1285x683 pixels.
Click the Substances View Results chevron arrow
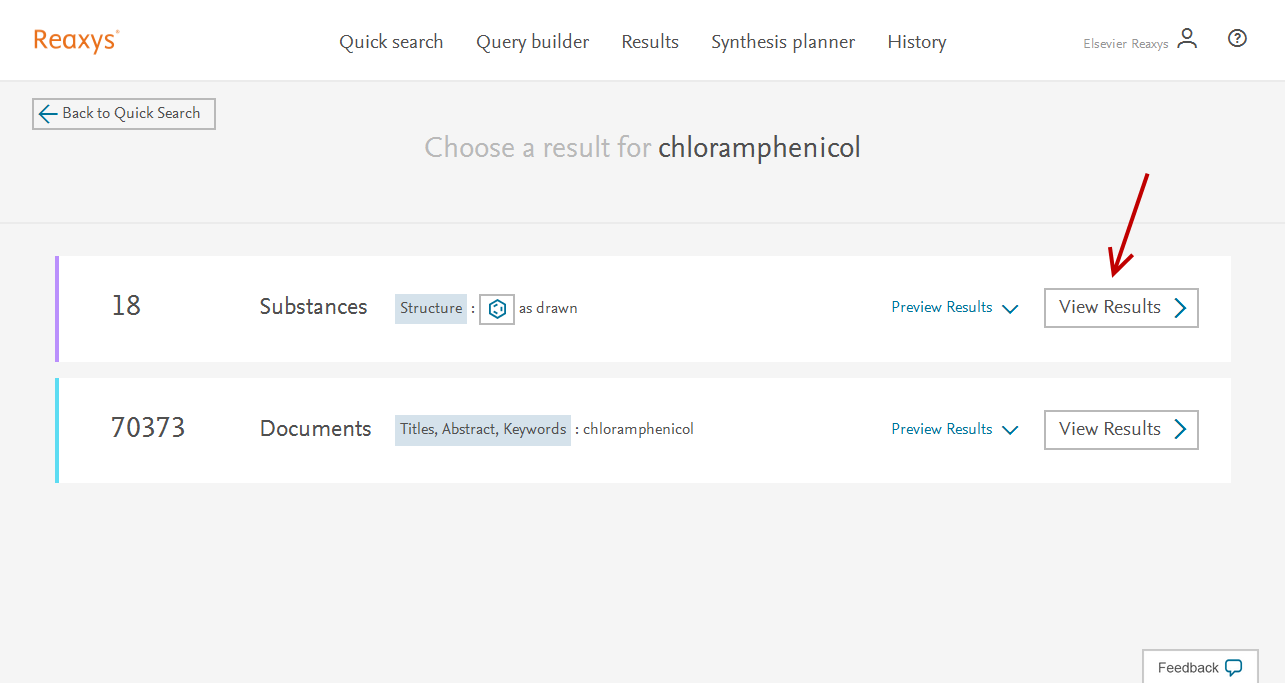(1180, 308)
